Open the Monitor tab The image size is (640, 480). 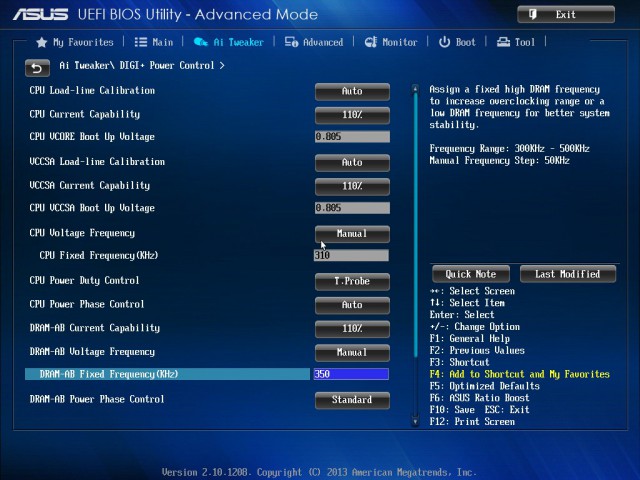391,42
